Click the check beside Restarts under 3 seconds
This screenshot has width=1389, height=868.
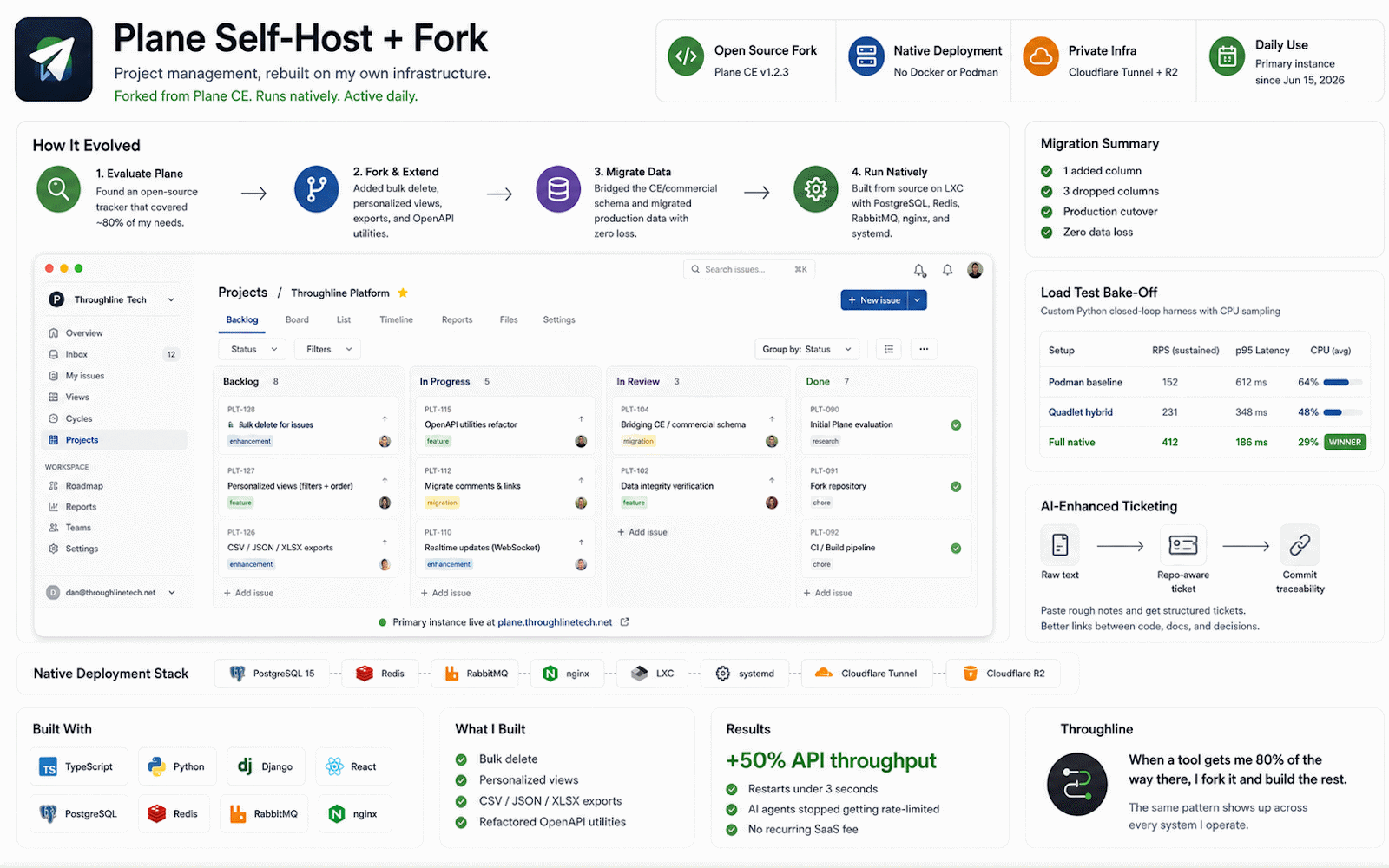click(732, 789)
